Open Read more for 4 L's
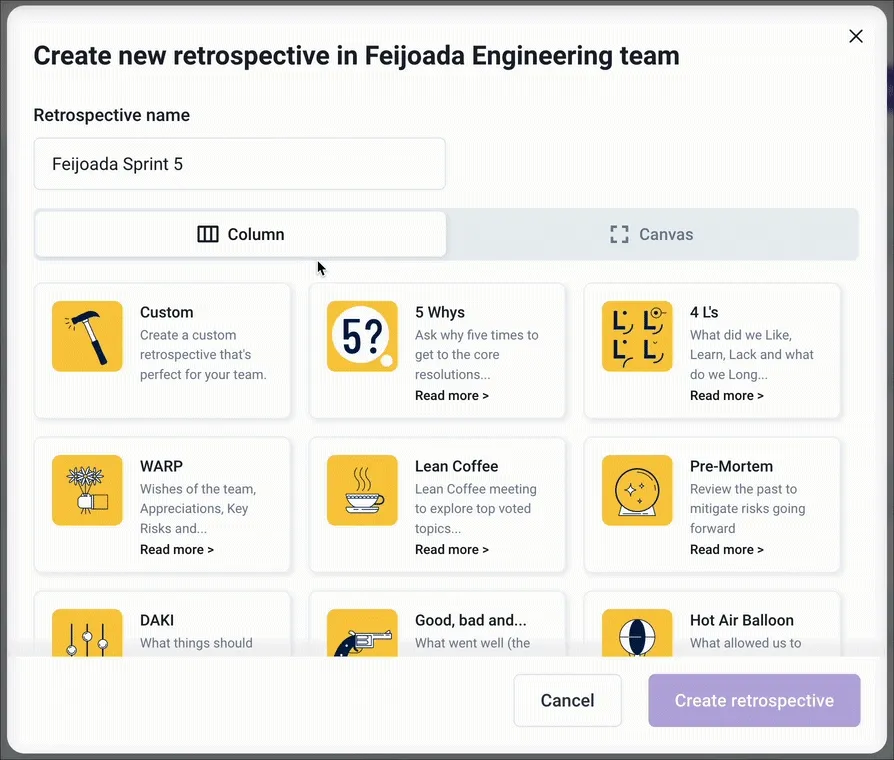The width and height of the screenshot is (894, 760). 727,395
